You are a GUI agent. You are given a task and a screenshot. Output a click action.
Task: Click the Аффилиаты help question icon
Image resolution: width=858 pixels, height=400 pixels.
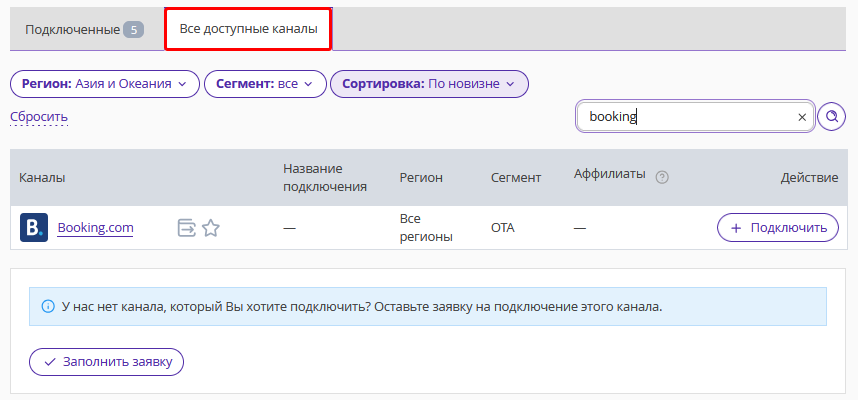[662, 177]
